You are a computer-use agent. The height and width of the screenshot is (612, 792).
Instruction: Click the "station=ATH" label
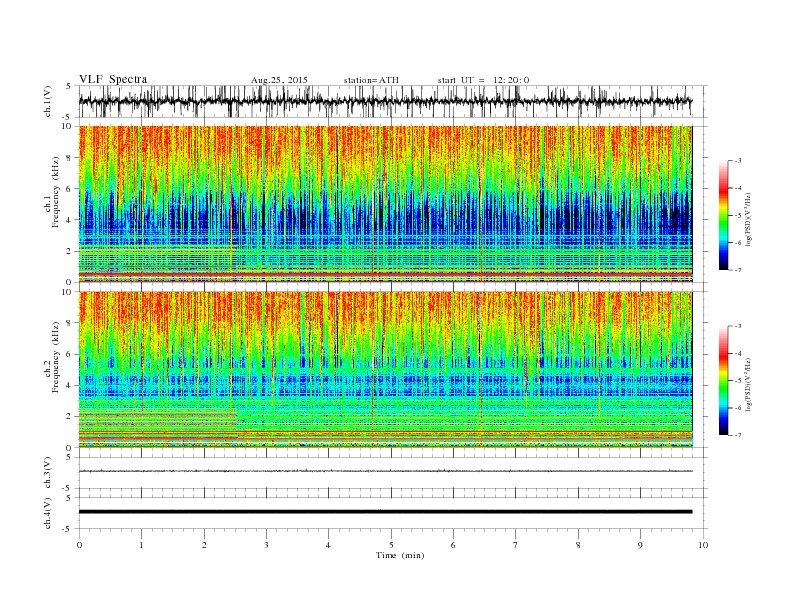click(371, 80)
